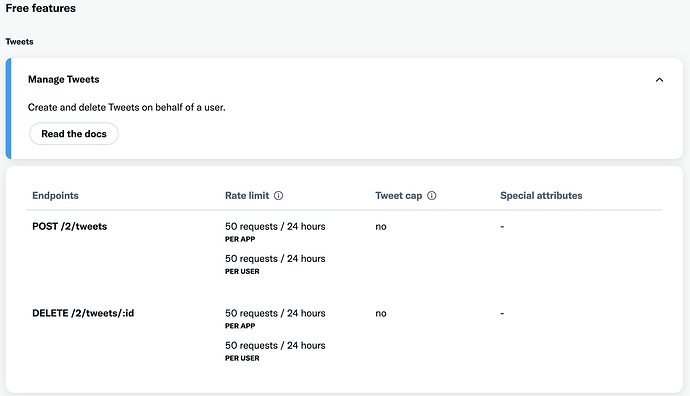Click the Free features heading
The height and width of the screenshot is (396, 690).
point(40,8)
